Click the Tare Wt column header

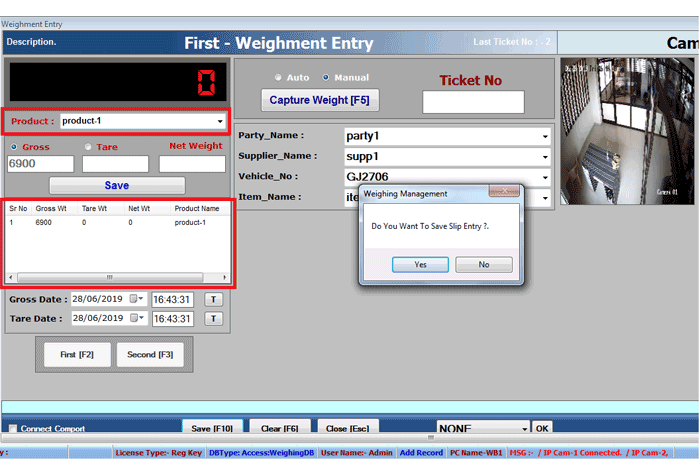(x=94, y=209)
